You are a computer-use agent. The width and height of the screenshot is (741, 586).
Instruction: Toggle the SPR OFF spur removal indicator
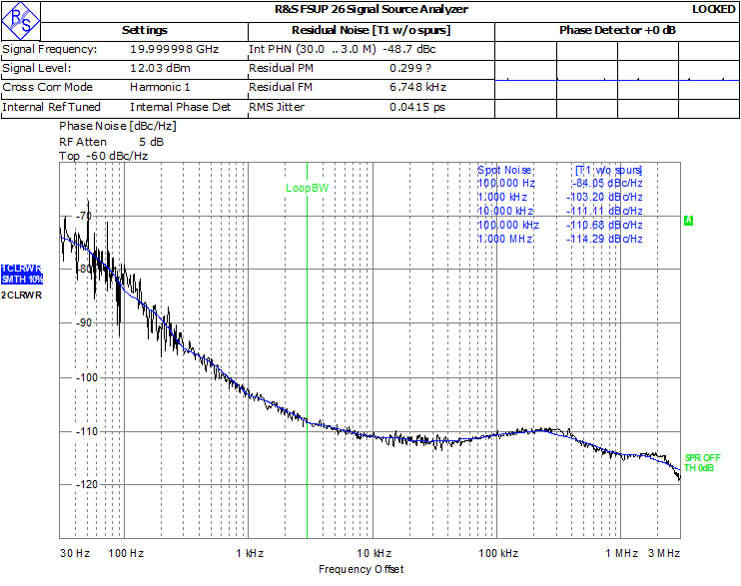pyautogui.click(x=702, y=457)
